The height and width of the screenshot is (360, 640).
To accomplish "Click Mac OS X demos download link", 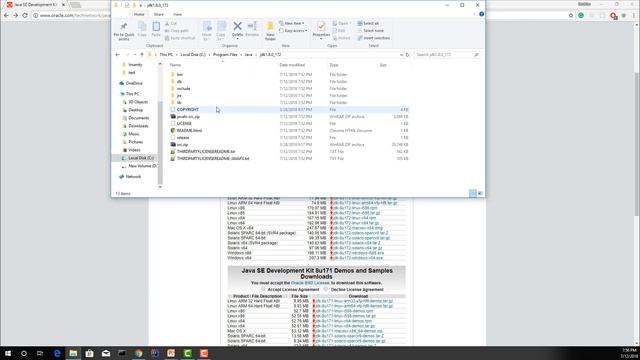I will pyautogui.click(x=348, y=331).
